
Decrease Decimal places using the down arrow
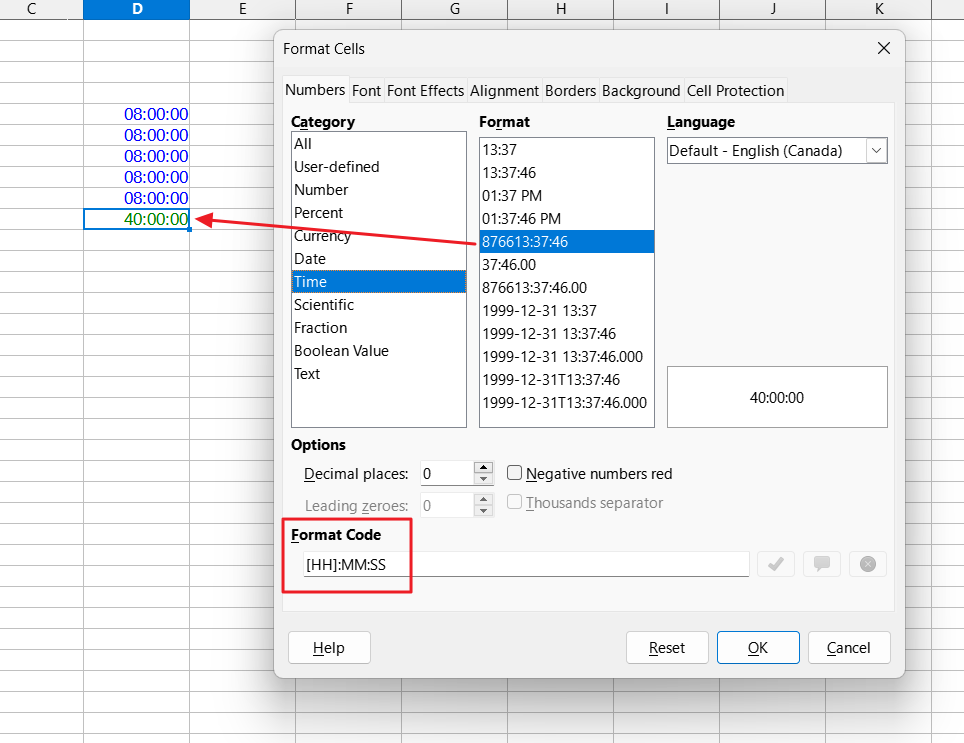tap(482, 478)
